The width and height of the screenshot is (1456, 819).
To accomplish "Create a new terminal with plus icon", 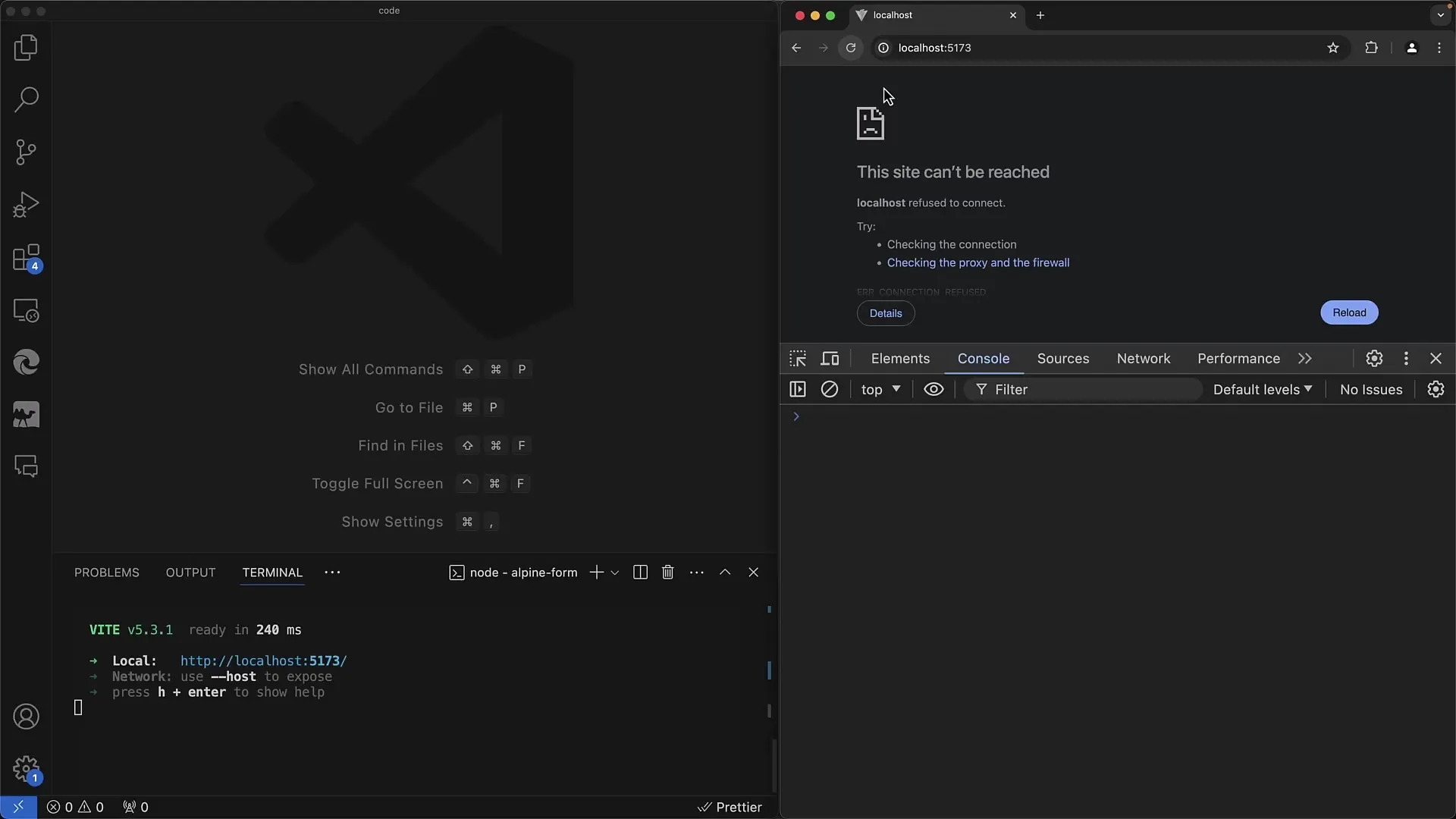I will point(597,573).
